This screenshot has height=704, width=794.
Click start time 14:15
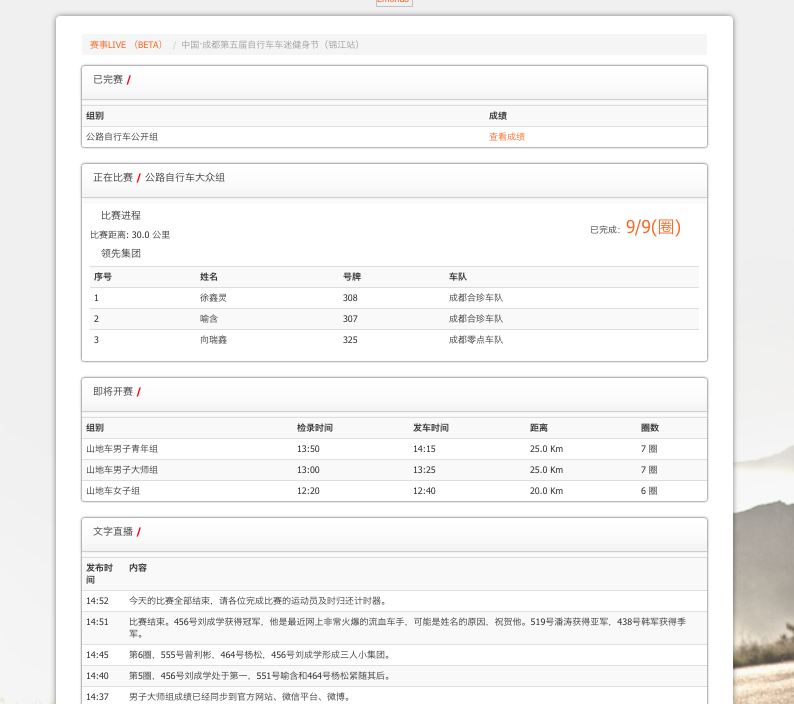(424, 449)
